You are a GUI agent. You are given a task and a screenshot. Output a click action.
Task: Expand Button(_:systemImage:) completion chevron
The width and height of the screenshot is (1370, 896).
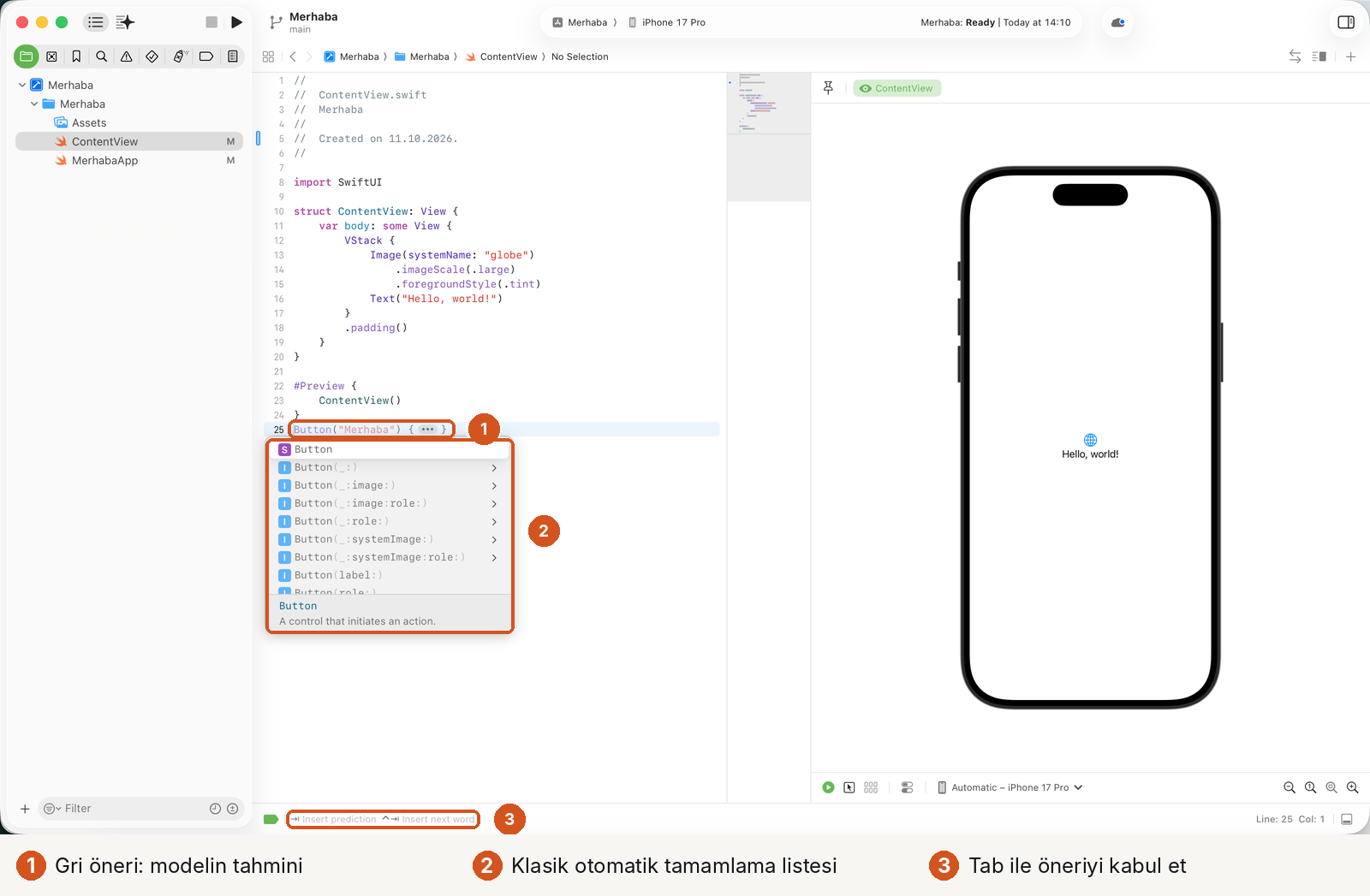tap(494, 539)
